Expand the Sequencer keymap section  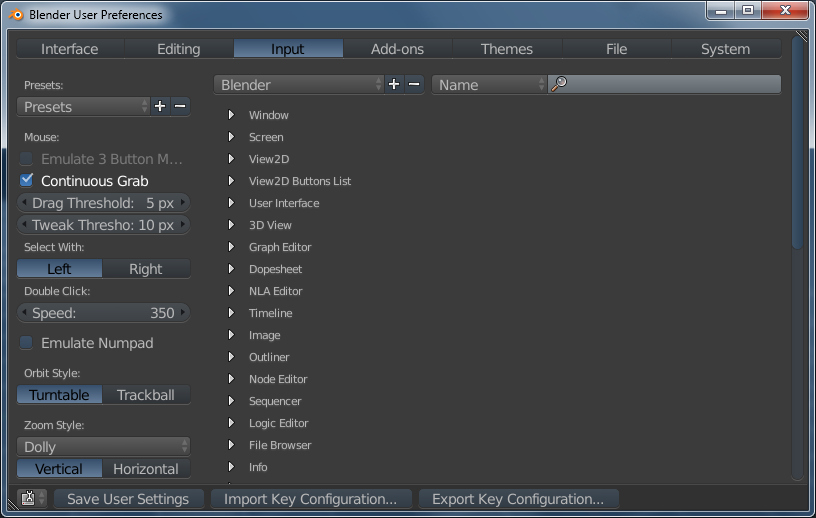(231, 400)
